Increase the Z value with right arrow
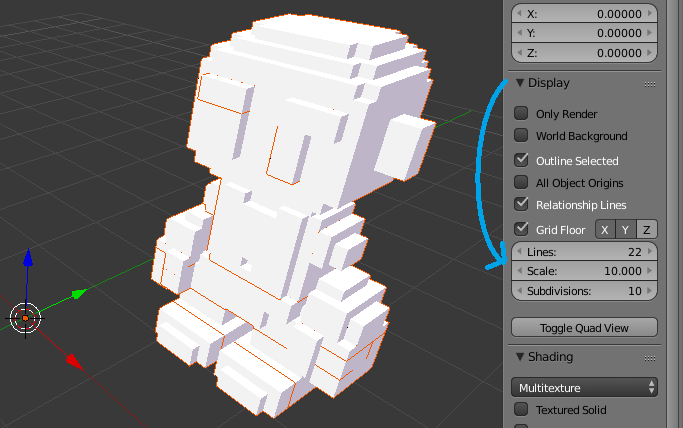This screenshot has width=683, height=428. tap(650, 52)
